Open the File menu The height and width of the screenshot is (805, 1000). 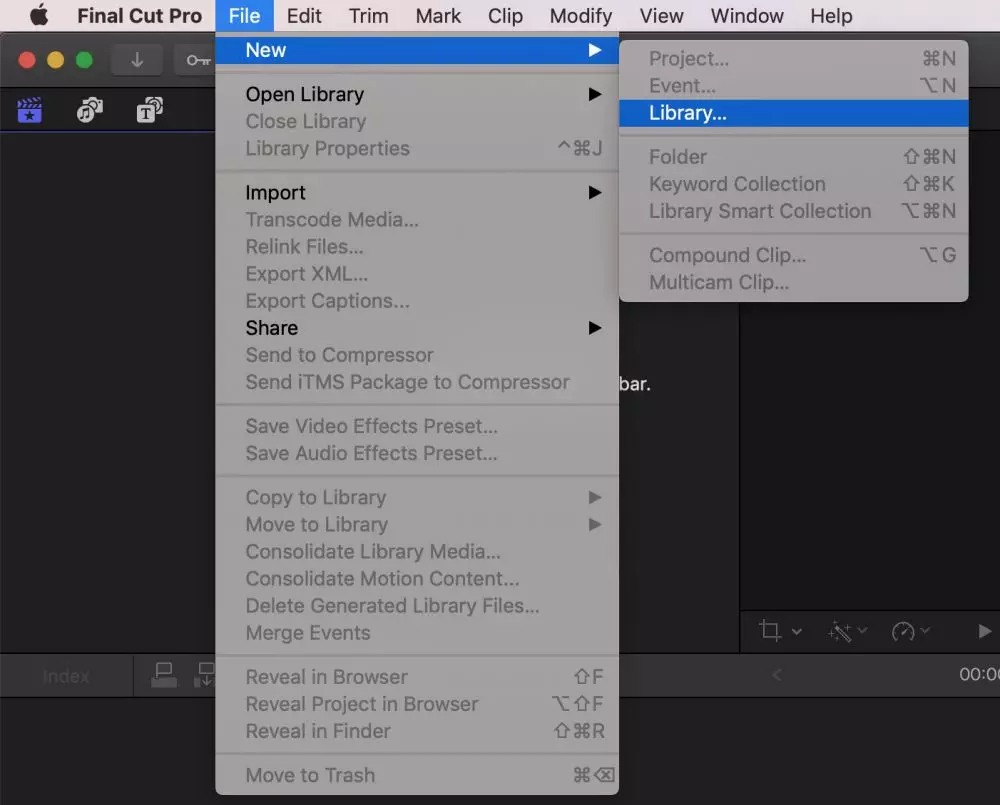click(244, 15)
